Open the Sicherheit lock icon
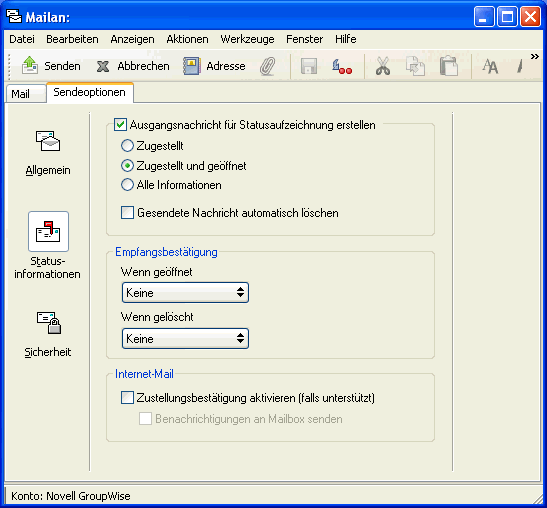 pos(49,323)
